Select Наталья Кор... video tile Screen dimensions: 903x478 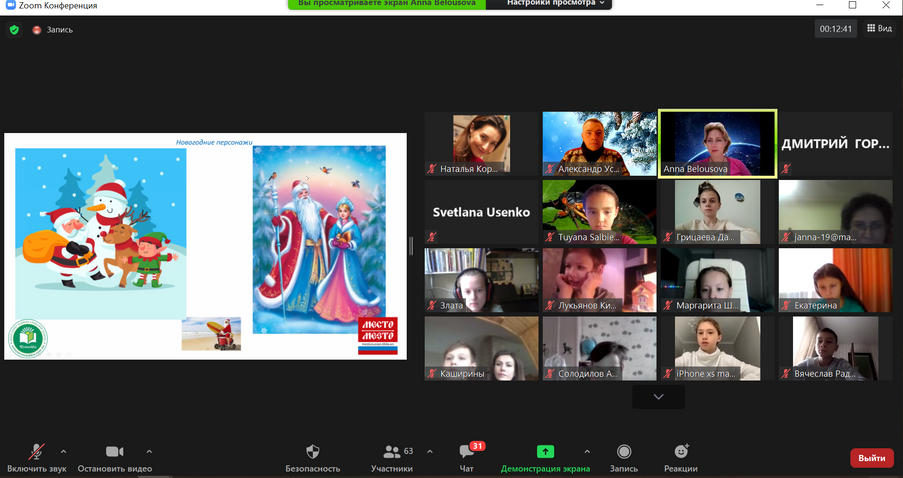[x=481, y=144]
